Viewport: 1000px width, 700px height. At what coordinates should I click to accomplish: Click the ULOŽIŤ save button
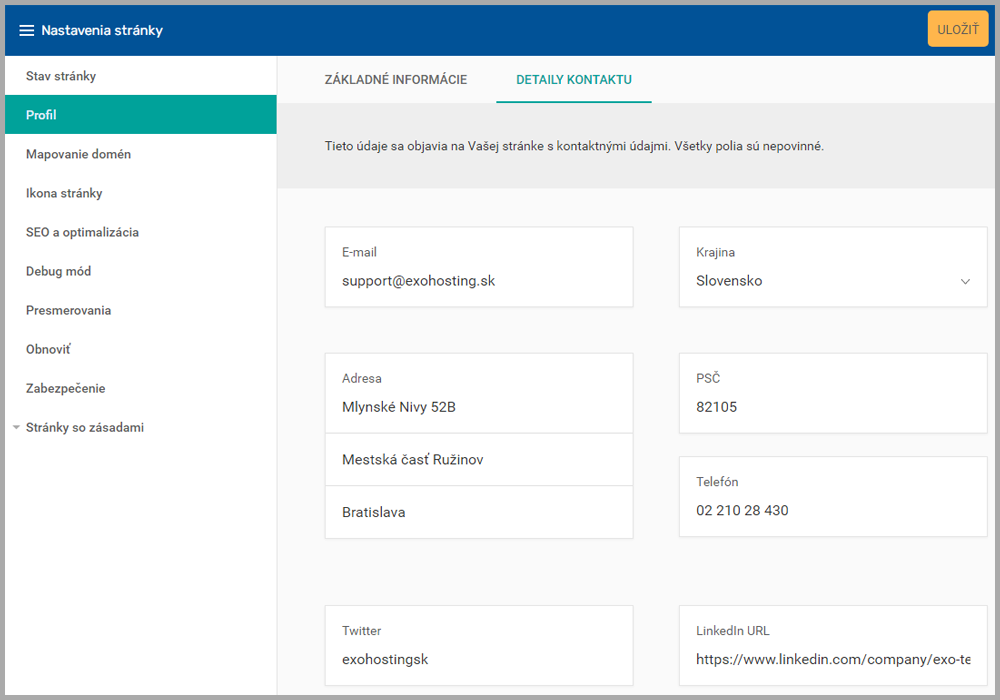click(x=957, y=29)
